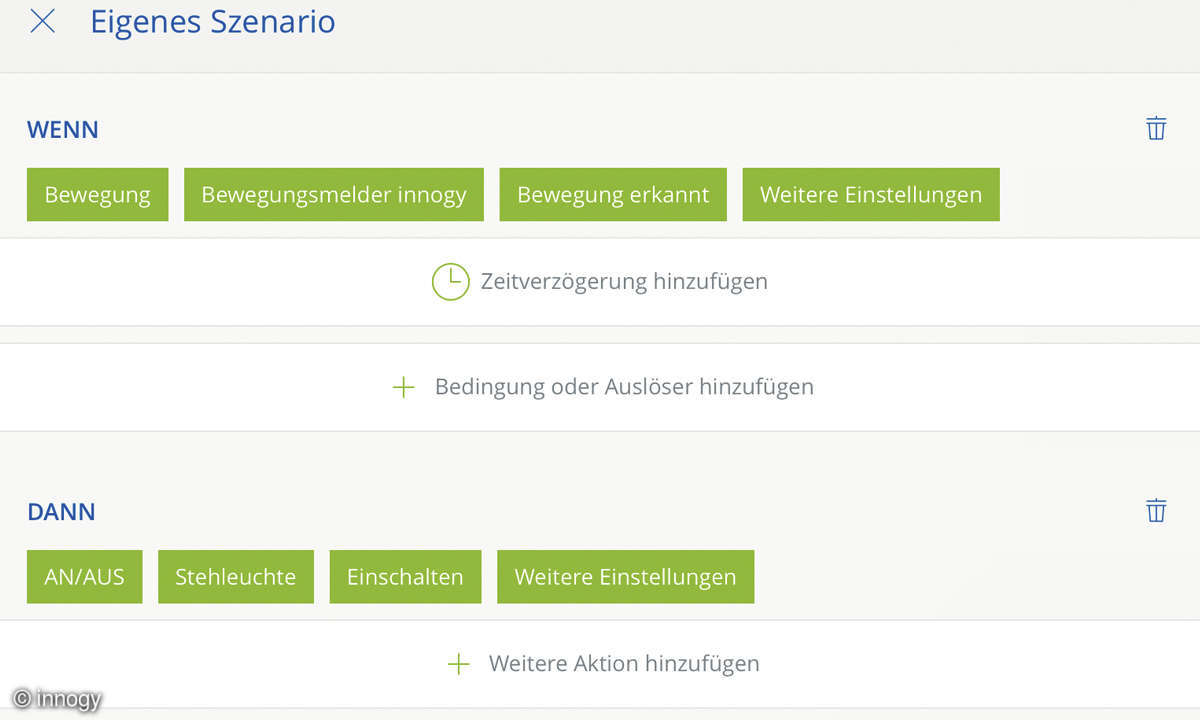Click the WENN section heading

point(63,130)
